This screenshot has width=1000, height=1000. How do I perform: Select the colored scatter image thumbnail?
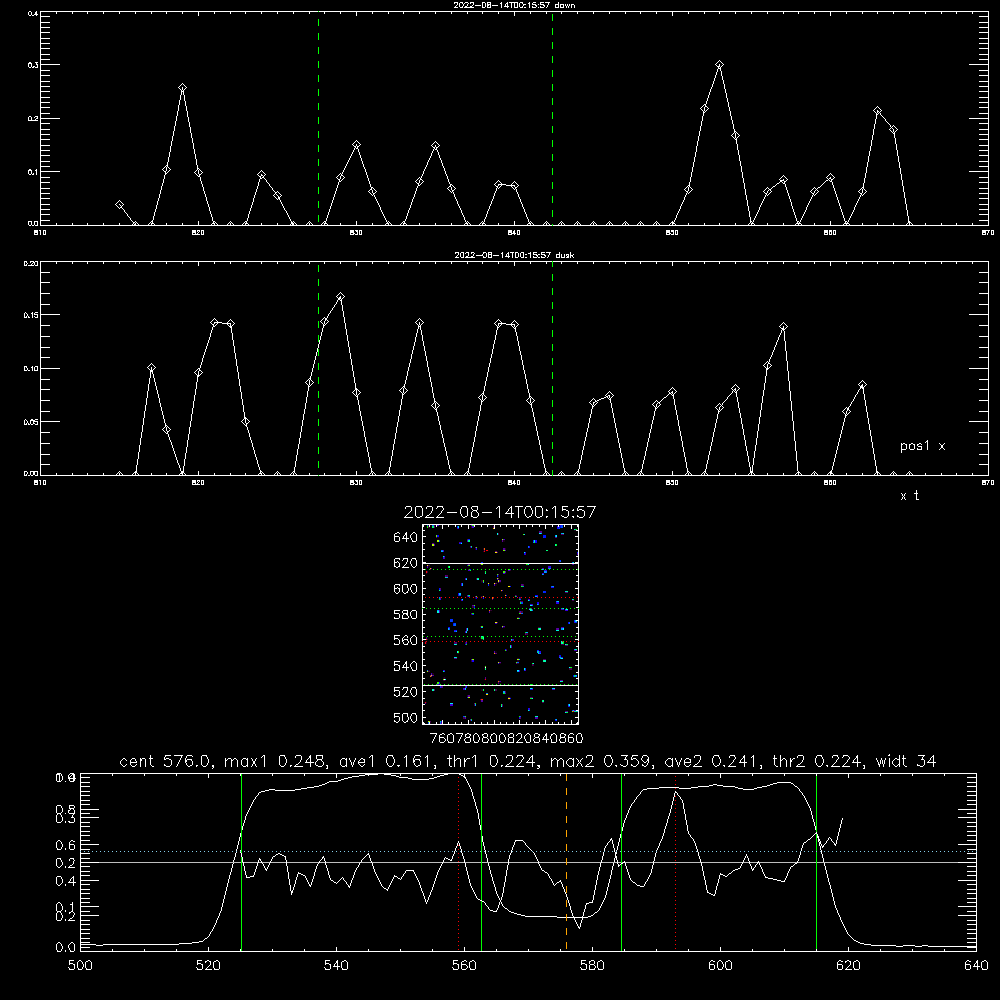coord(501,624)
